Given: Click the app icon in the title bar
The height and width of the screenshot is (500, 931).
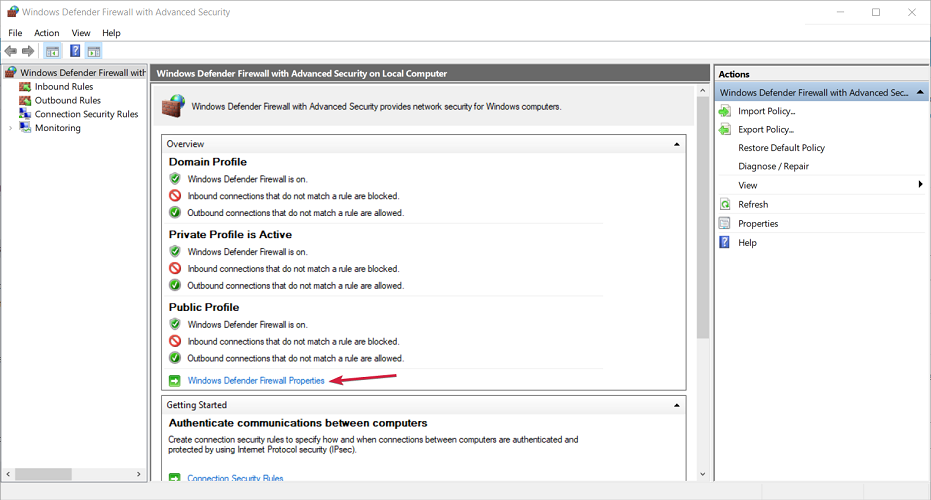Looking at the screenshot, I should click(x=12, y=11).
